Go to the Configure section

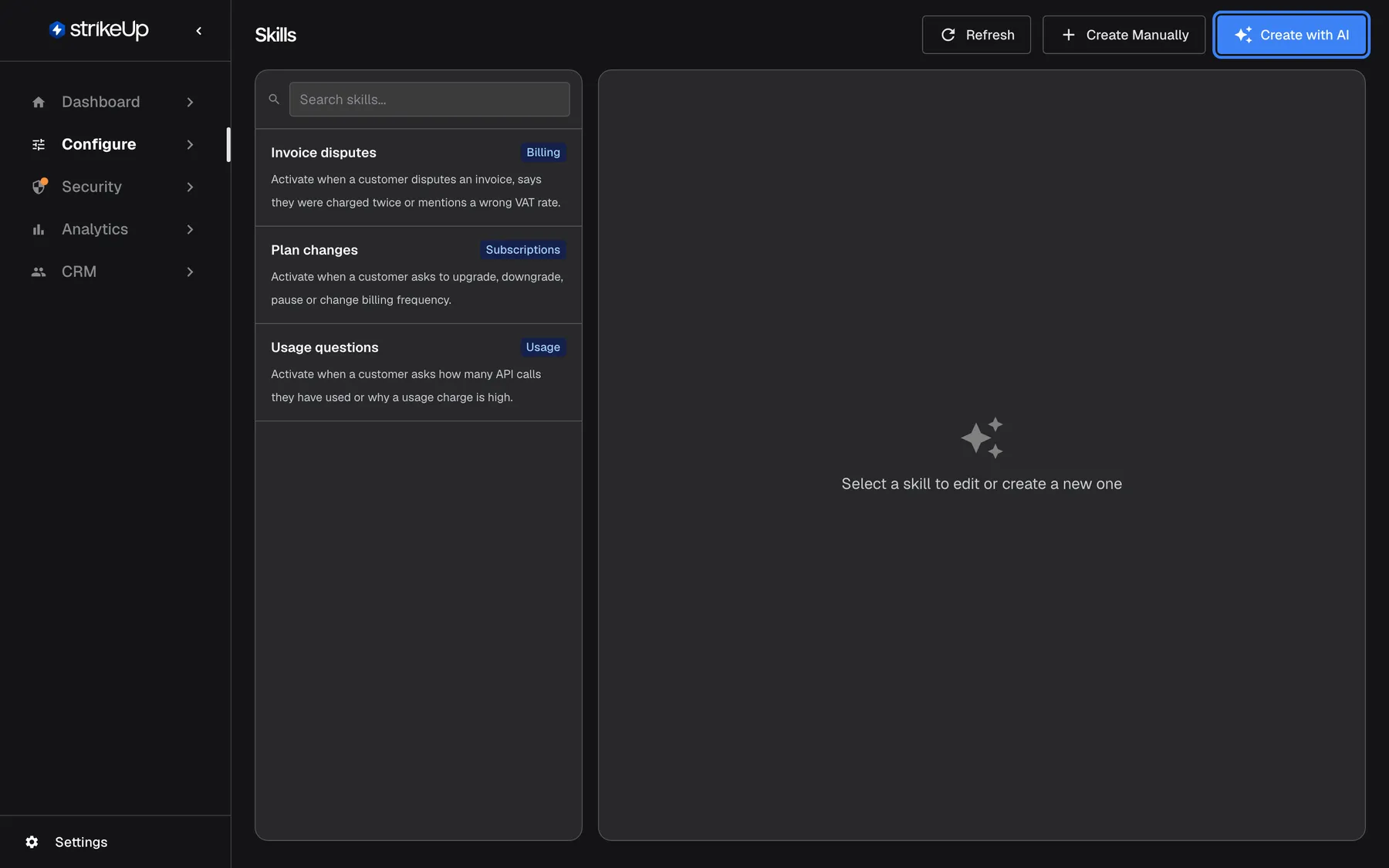tap(99, 144)
